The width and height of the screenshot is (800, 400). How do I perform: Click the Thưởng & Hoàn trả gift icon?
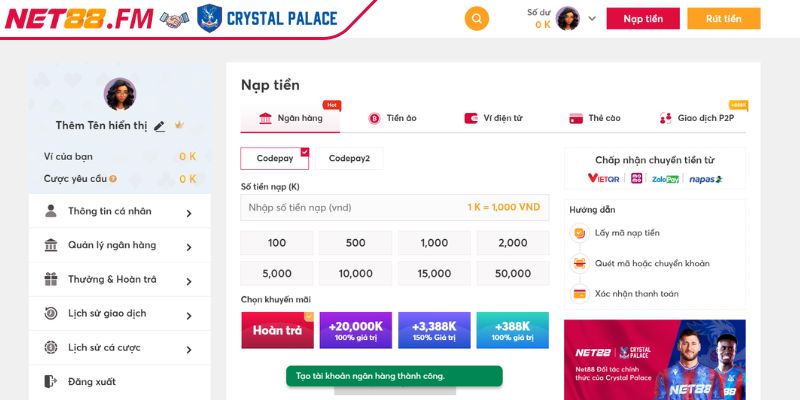coord(51,279)
